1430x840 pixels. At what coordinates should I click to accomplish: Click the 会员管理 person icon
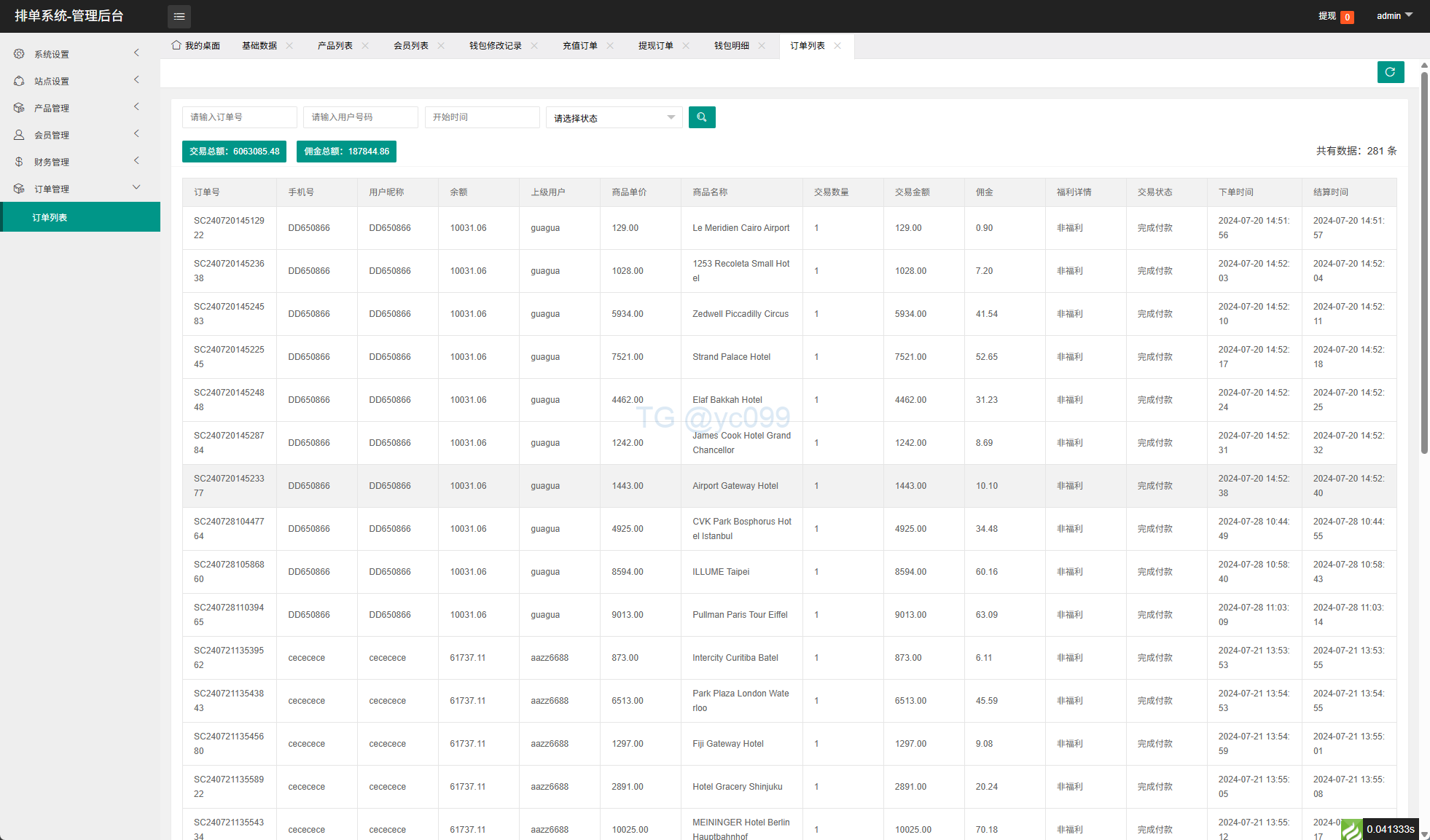19,135
